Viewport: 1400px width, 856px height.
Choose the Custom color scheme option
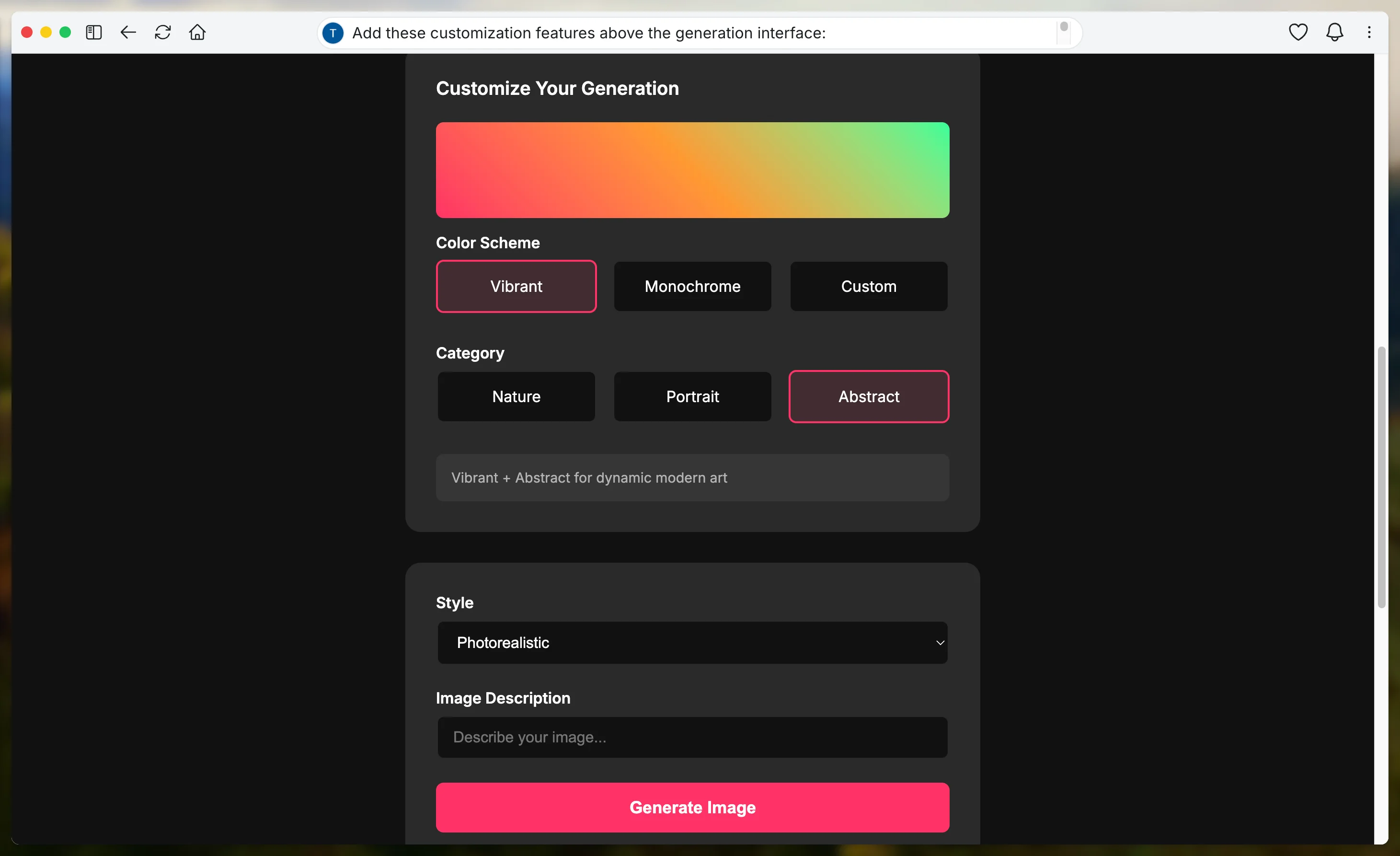(x=868, y=287)
